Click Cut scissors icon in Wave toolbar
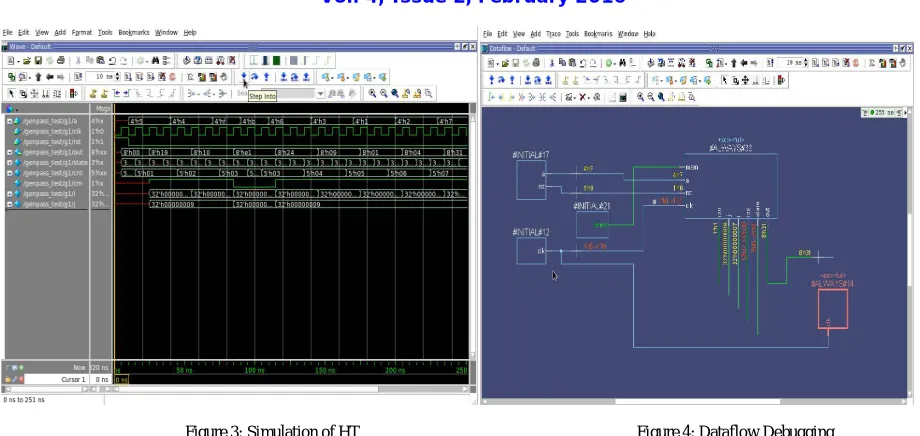Viewport: 920px width, 436px height. pos(78,60)
